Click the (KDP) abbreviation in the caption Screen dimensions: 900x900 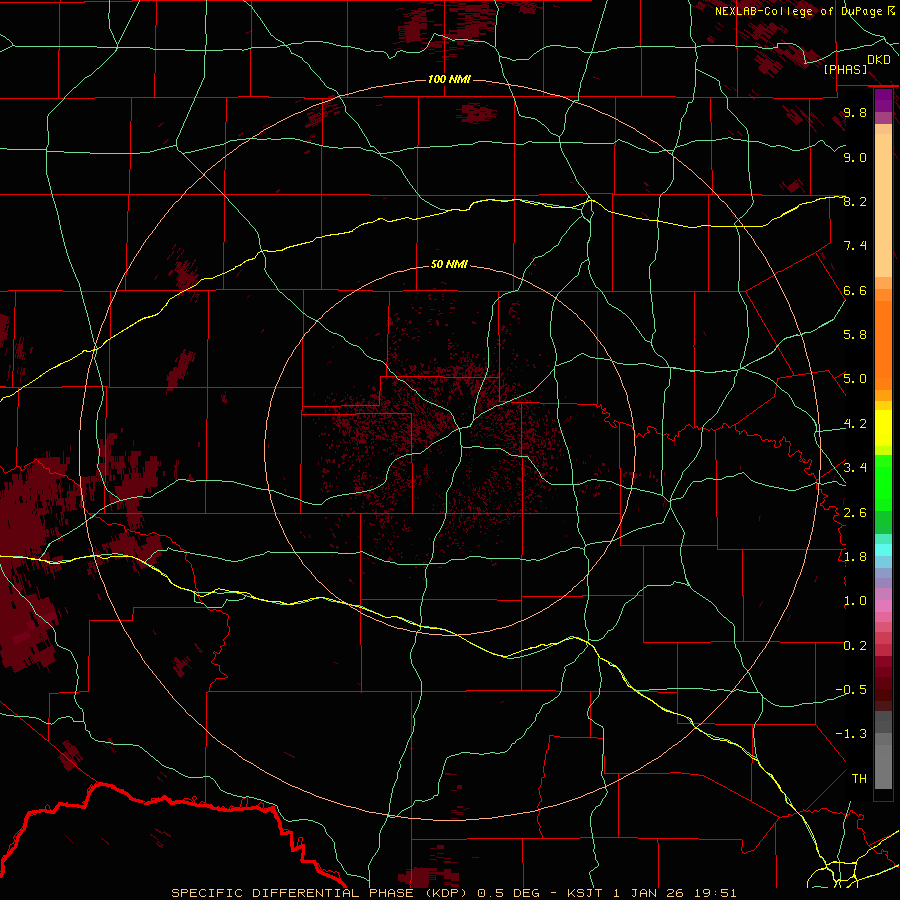[447, 893]
